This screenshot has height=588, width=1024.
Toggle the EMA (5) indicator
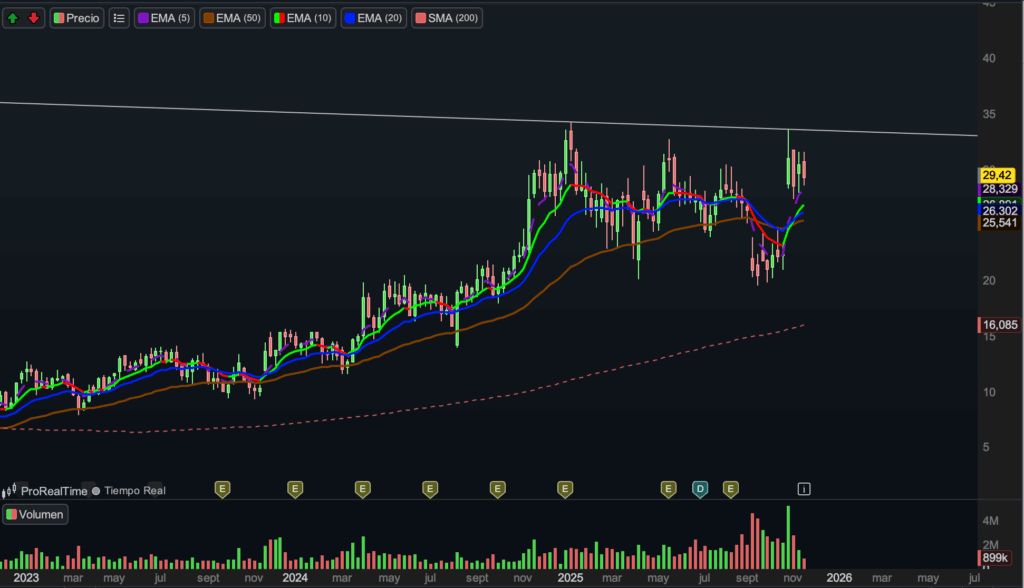click(x=164, y=18)
